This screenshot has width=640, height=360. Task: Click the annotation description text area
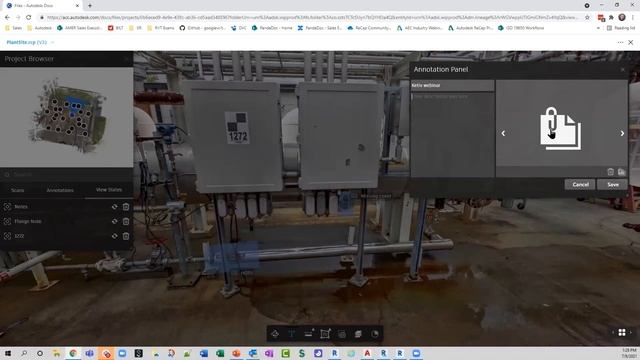(452, 134)
